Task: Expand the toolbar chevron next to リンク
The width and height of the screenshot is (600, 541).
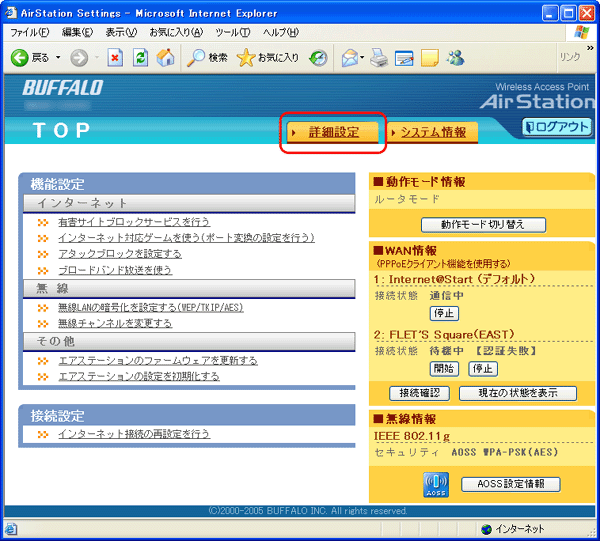Action: coord(590,48)
